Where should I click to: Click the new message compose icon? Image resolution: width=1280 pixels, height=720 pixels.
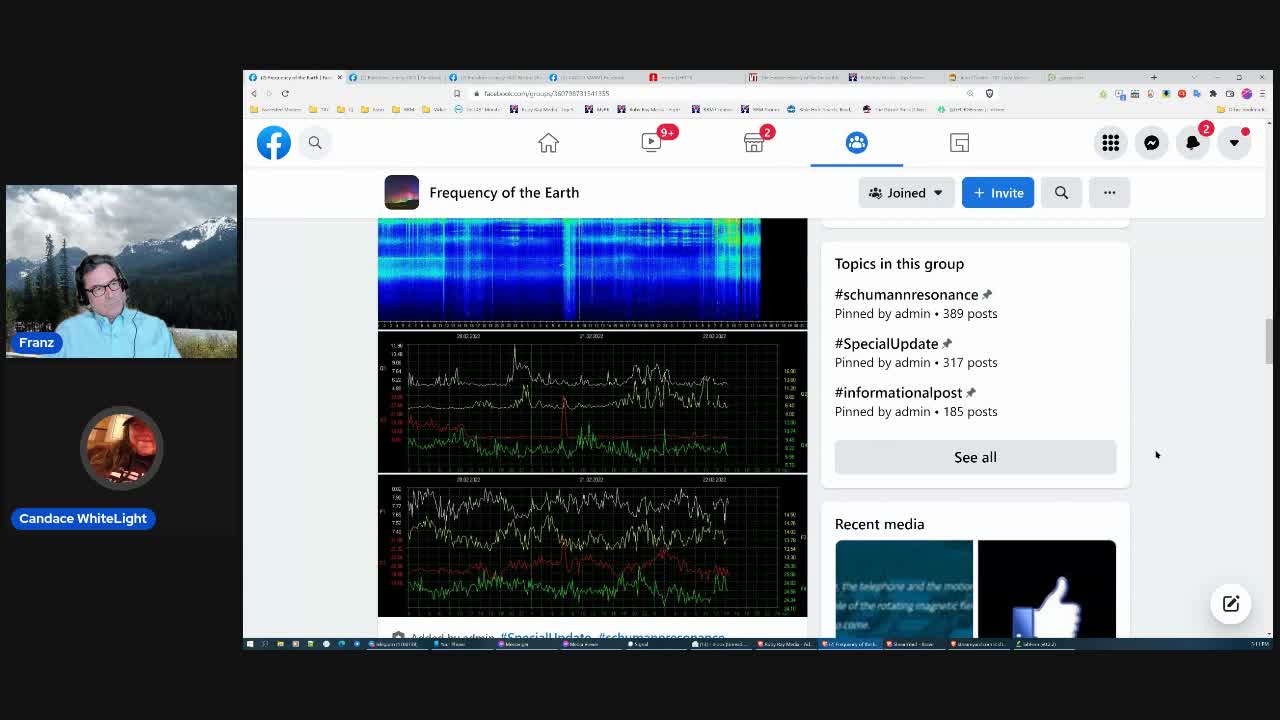tap(1231, 604)
